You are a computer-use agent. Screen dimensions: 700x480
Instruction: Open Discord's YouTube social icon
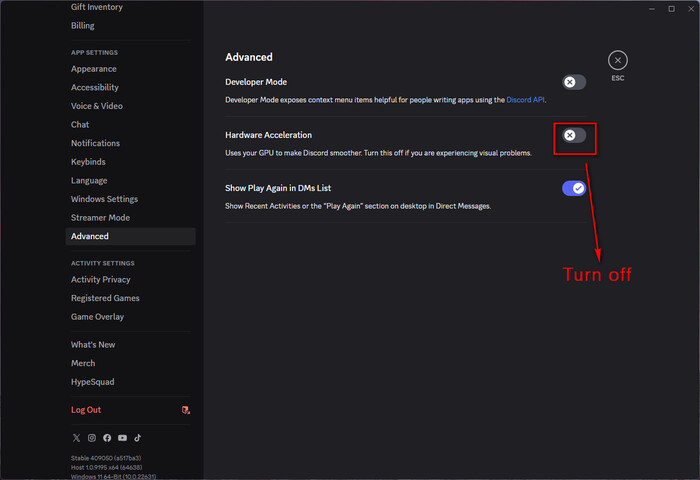tap(122, 438)
